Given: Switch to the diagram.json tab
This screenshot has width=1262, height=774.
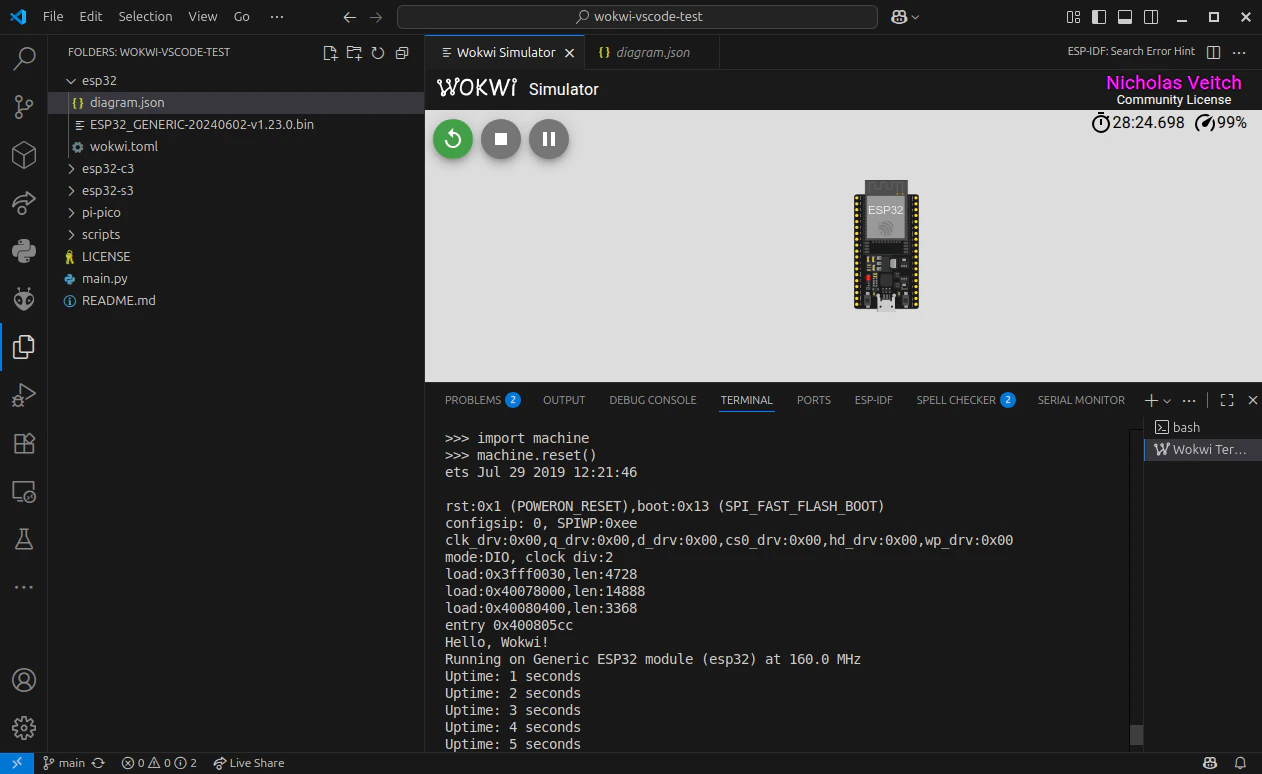Looking at the screenshot, I should (x=651, y=51).
